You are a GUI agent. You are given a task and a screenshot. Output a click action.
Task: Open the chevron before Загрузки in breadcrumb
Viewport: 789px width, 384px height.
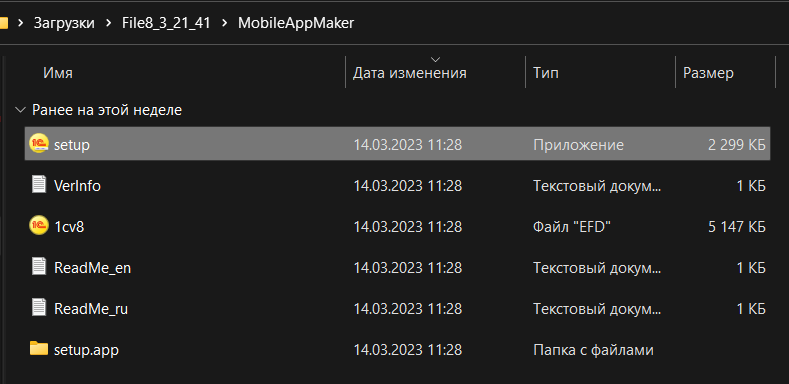21,23
